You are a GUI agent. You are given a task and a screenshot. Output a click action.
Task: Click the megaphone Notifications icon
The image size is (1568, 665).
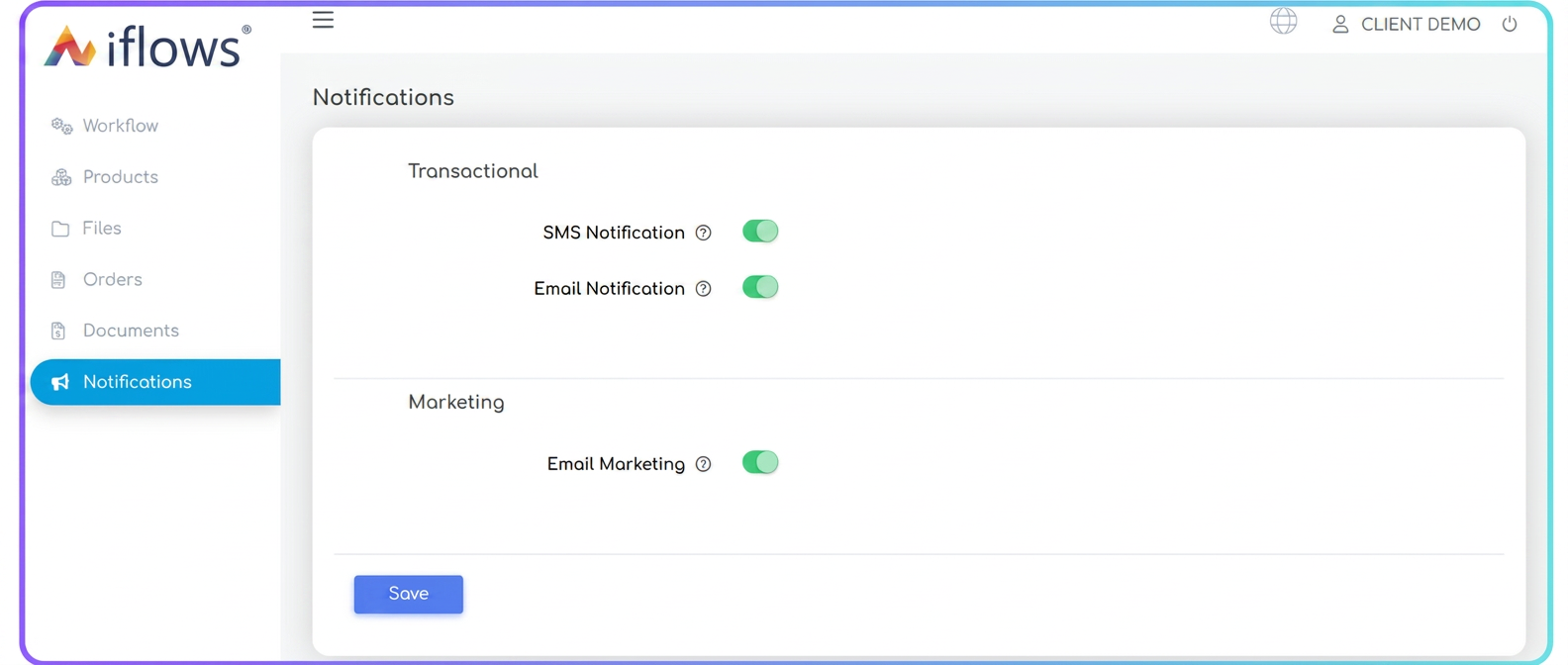(x=60, y=382)
